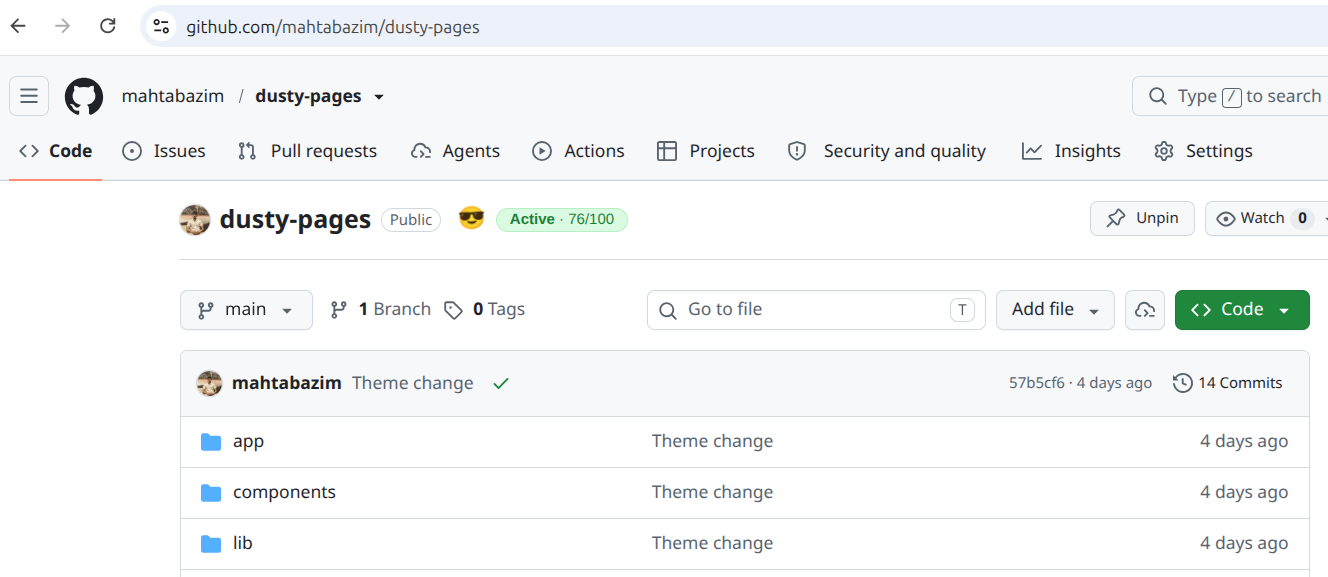1328x577 pixels.
Task: Open the latest Theme change commit message
Action: [413, 383]
